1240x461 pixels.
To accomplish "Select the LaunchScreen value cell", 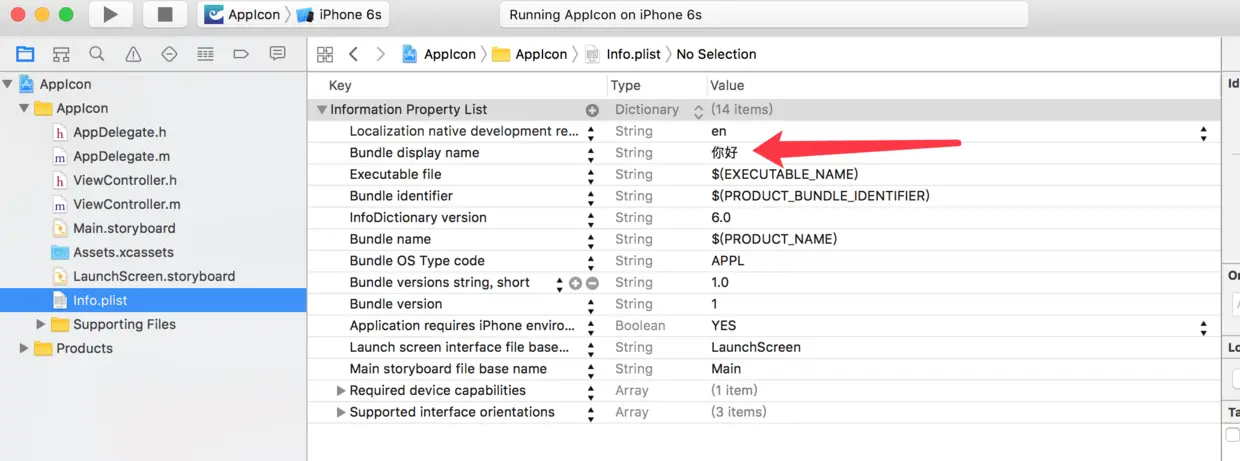I will pyautogui.click(x=756, y=347).
